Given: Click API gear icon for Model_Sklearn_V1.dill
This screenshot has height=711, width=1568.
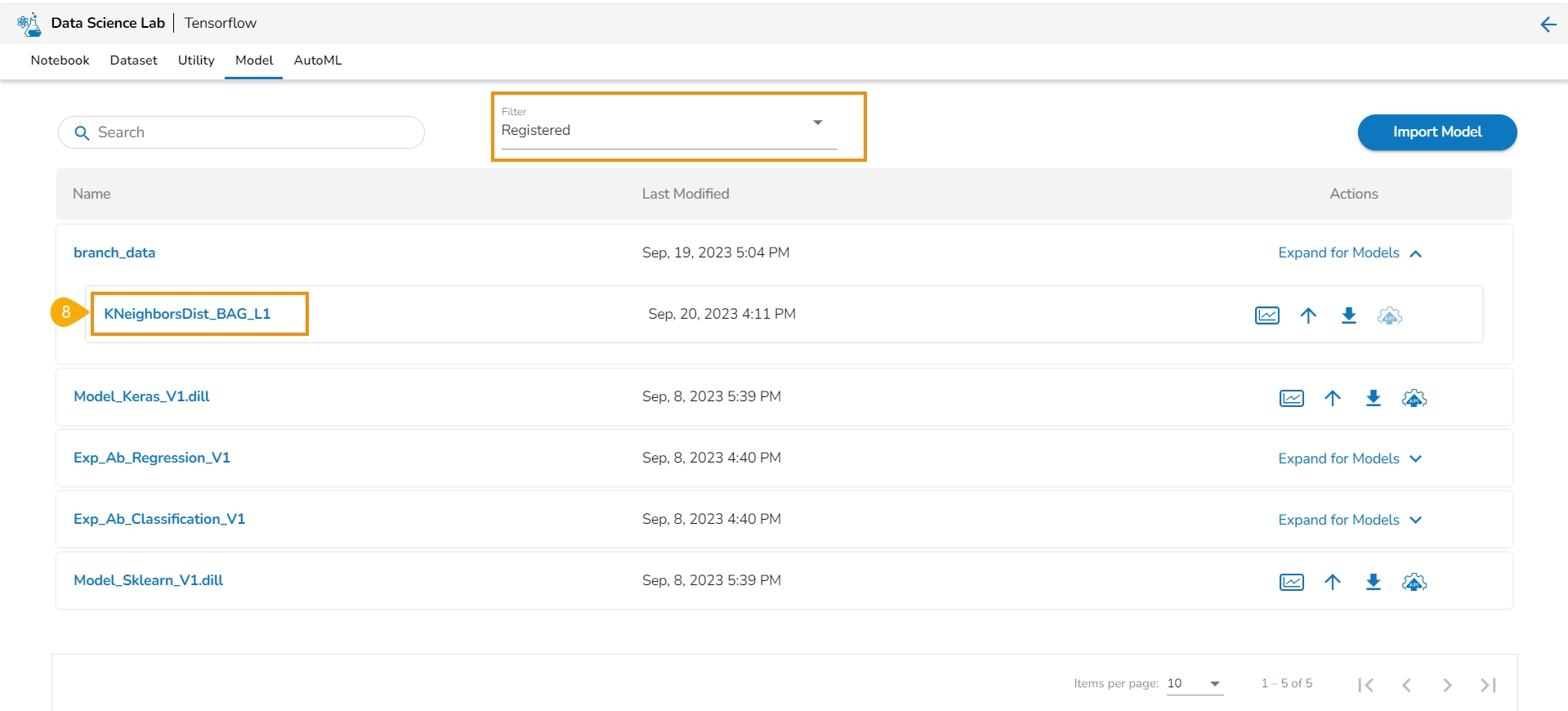Looking at the screenshot, I should pyautogui.click(x=1414, y=582).
